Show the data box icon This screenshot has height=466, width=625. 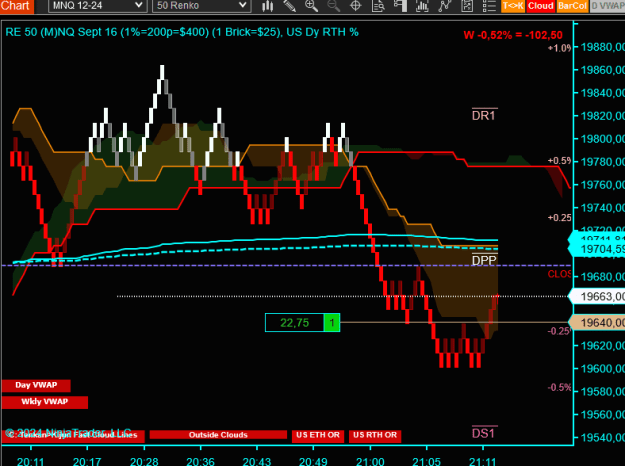click(377, 6)
